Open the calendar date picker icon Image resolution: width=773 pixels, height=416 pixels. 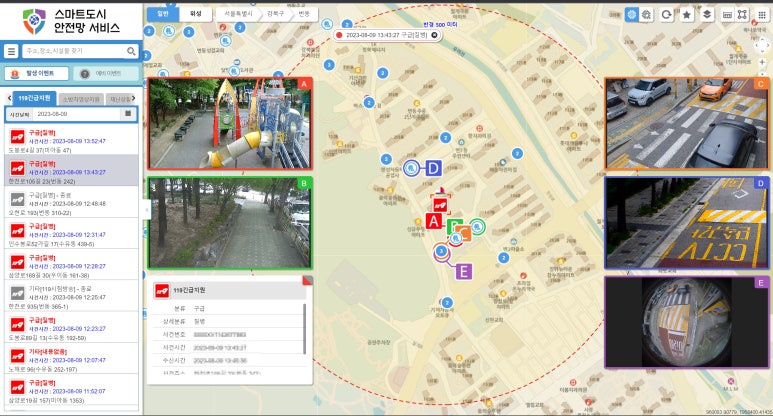(x=128, y=114)
